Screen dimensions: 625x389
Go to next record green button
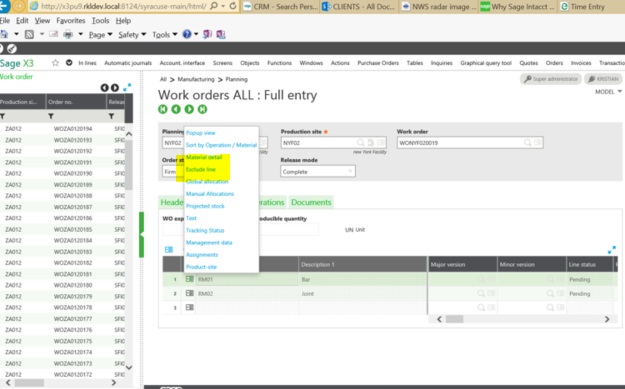[x=189, y=109]
